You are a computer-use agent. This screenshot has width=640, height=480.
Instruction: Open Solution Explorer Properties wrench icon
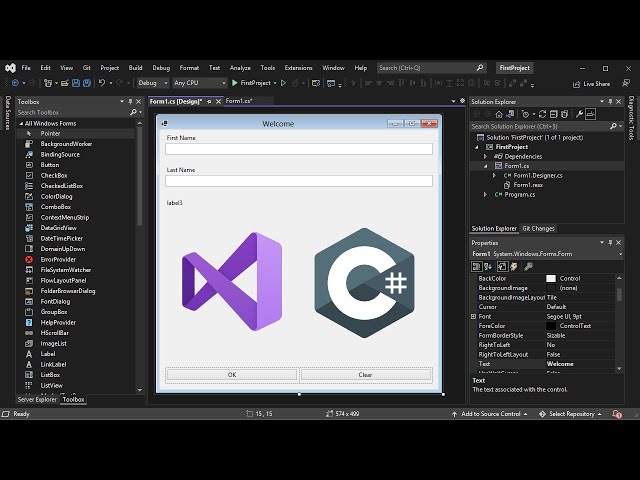(x=579, y=114)
